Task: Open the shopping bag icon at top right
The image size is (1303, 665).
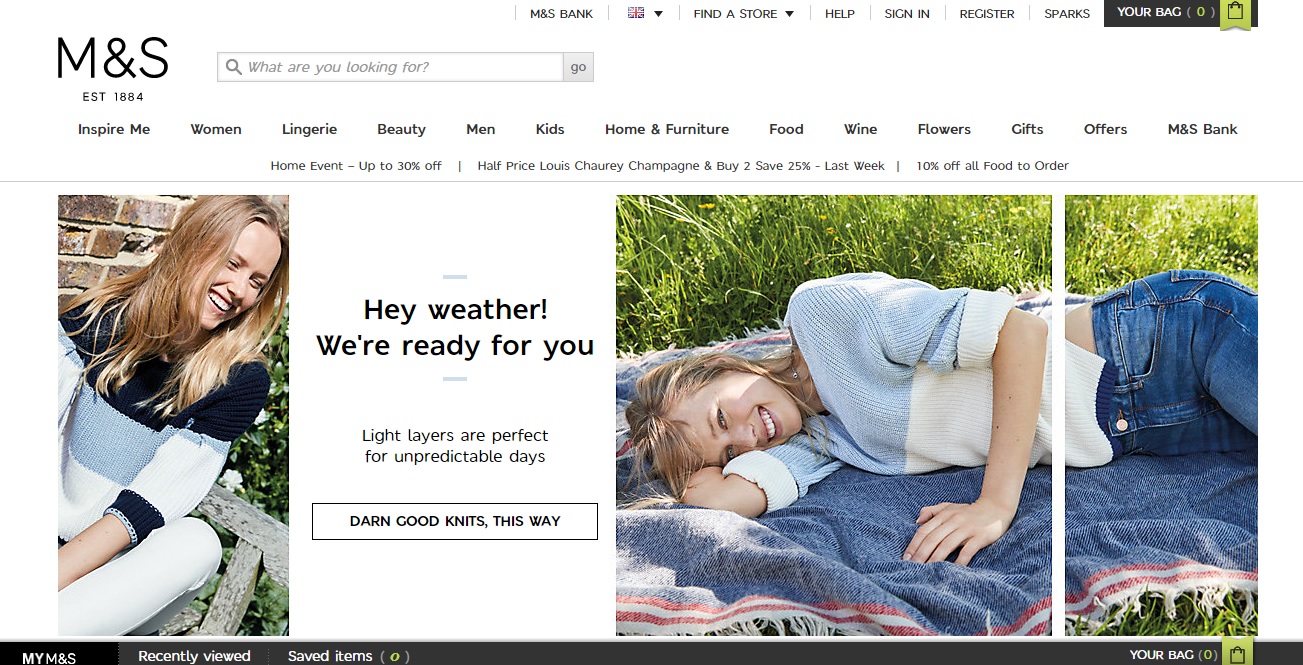Action: pyautogui.click(x=1236, y=14)
